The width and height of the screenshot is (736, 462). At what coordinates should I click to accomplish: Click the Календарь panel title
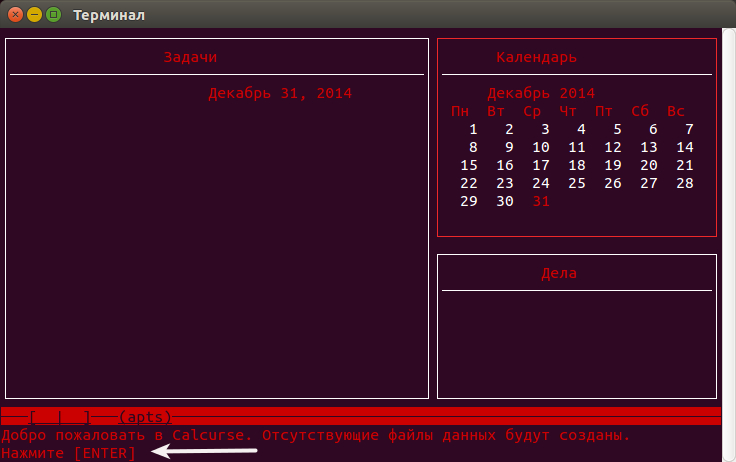[x=537, y=57]
